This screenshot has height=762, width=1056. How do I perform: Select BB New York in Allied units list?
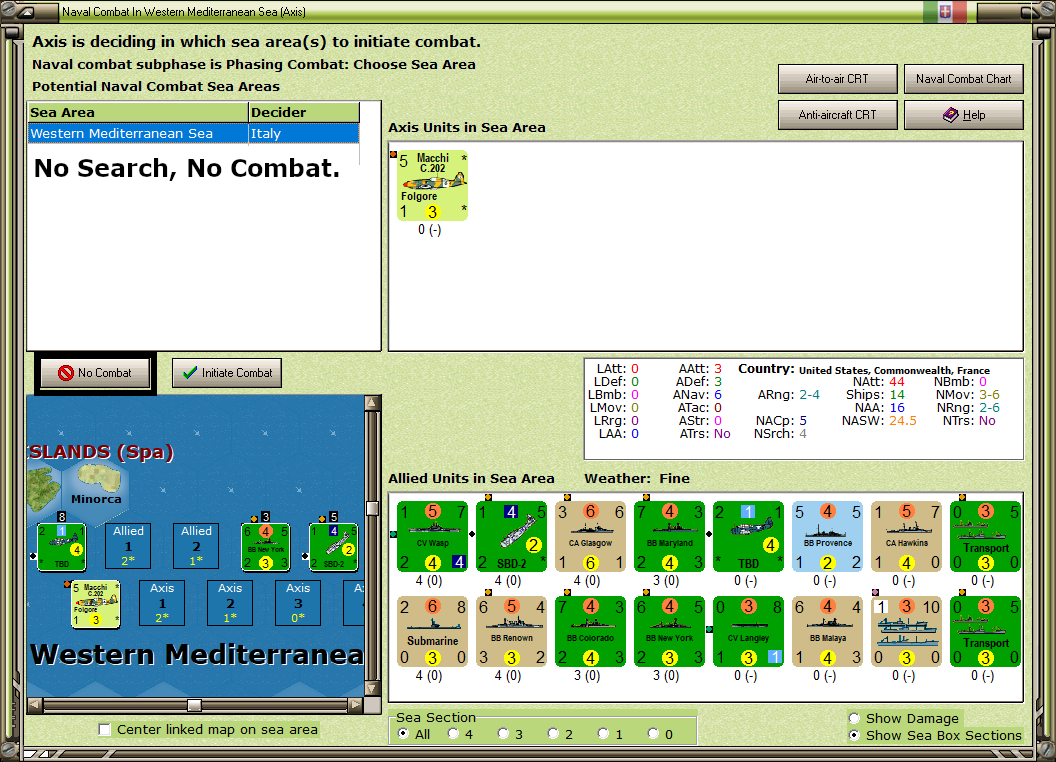[x=669, y=631]
